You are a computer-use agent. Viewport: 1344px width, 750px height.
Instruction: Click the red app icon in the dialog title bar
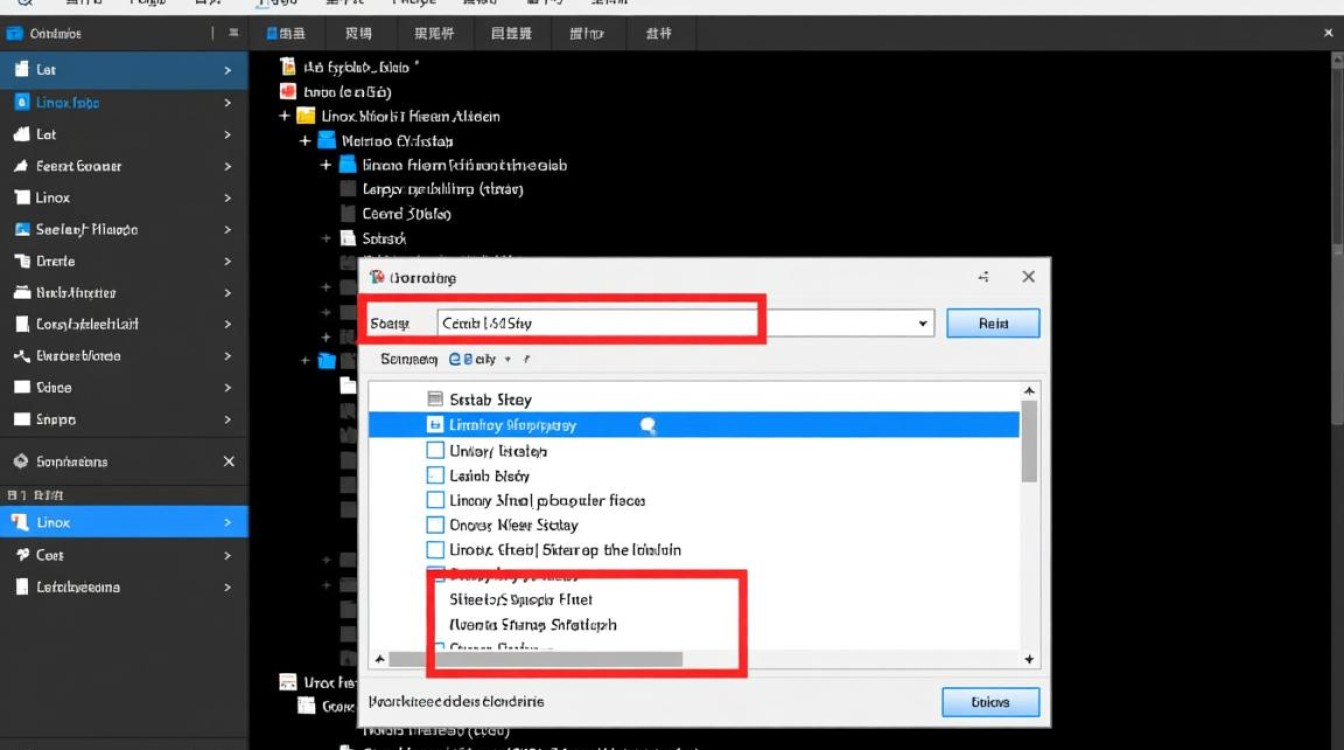[377, 277]
